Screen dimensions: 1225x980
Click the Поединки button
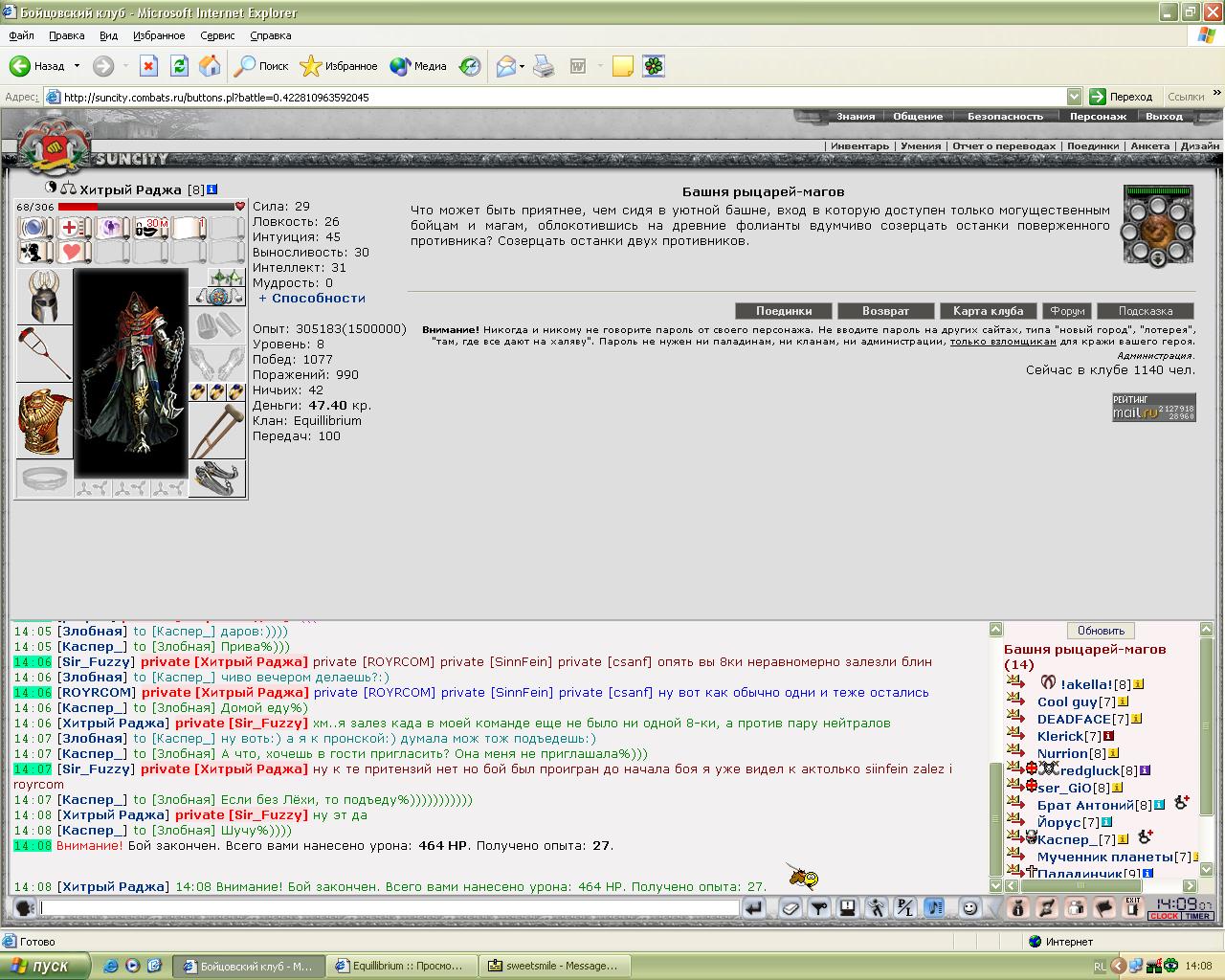(x=784, y=311)
